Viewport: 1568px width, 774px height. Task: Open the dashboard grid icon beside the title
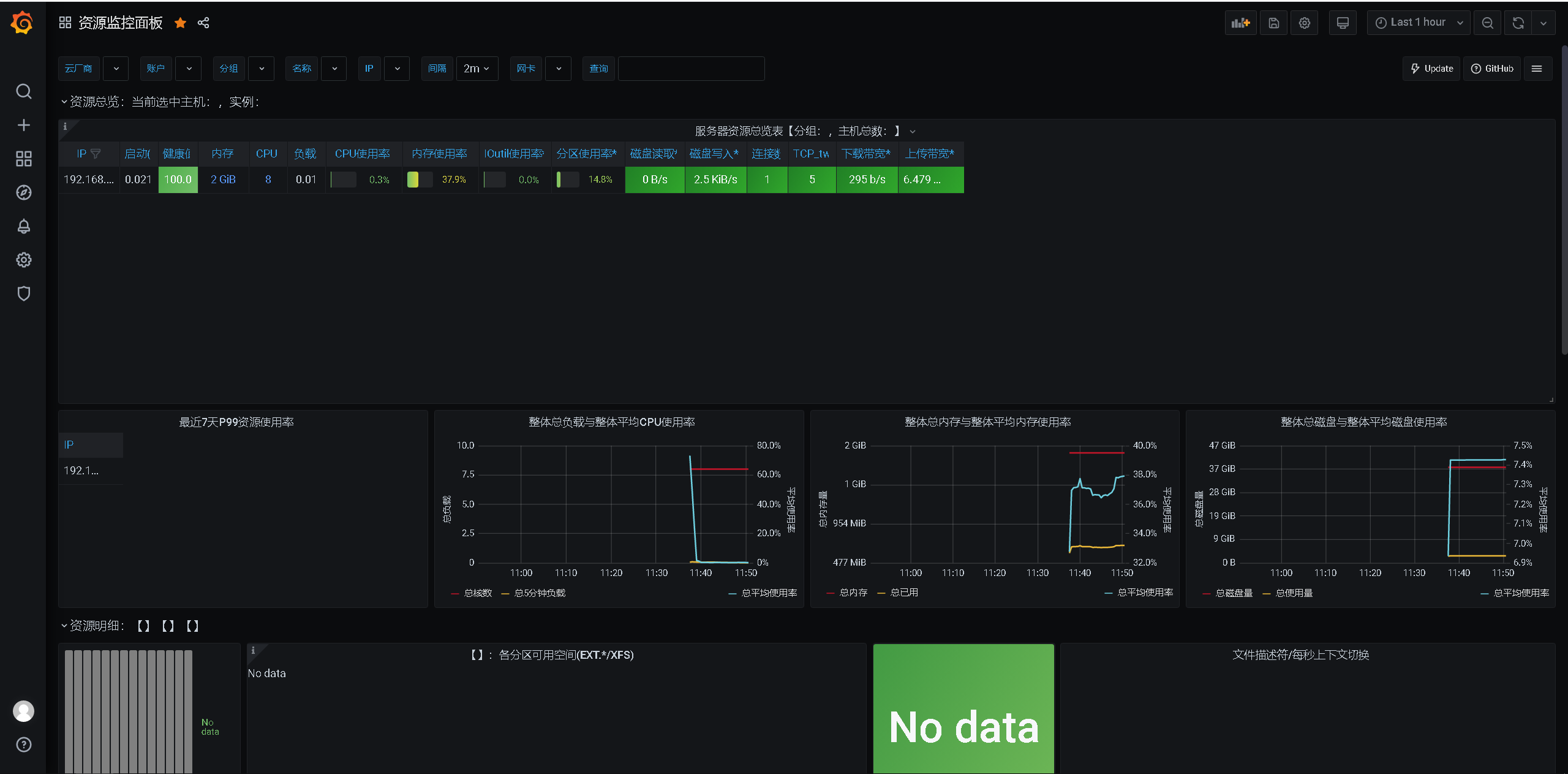click(x=65, y=23)
